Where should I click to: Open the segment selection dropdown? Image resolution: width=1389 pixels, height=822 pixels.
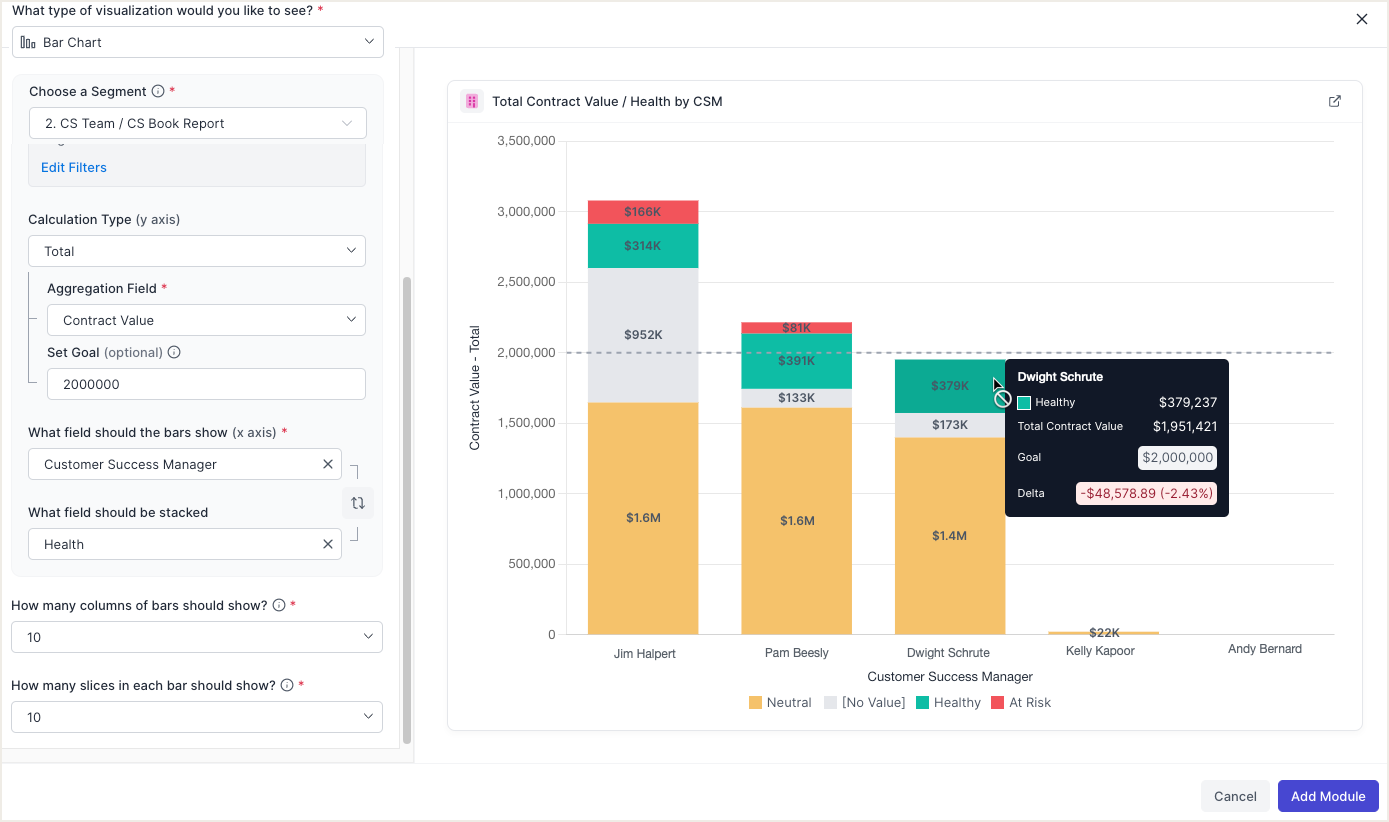pos(197,123)
